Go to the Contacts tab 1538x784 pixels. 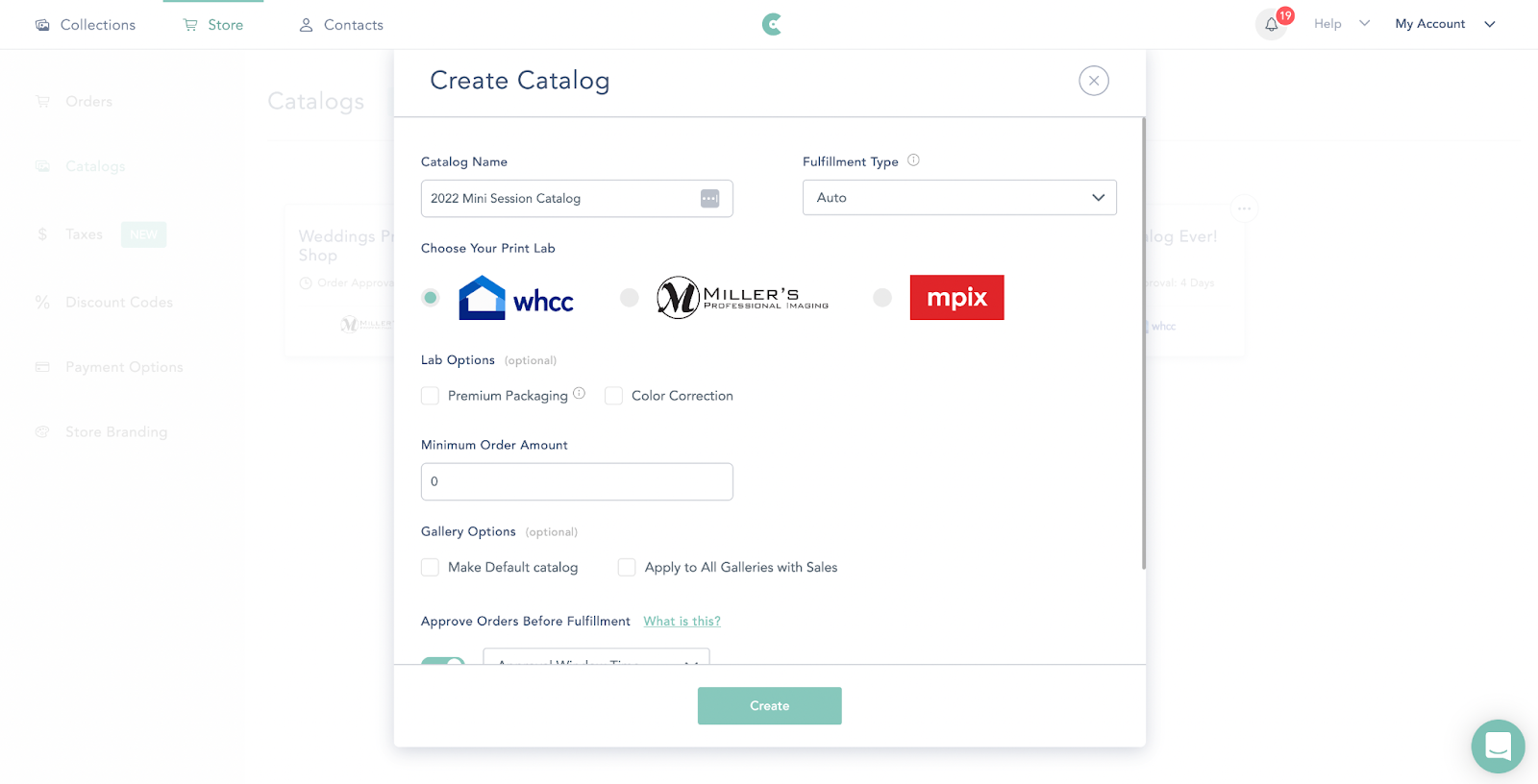(x=341, y=25)
